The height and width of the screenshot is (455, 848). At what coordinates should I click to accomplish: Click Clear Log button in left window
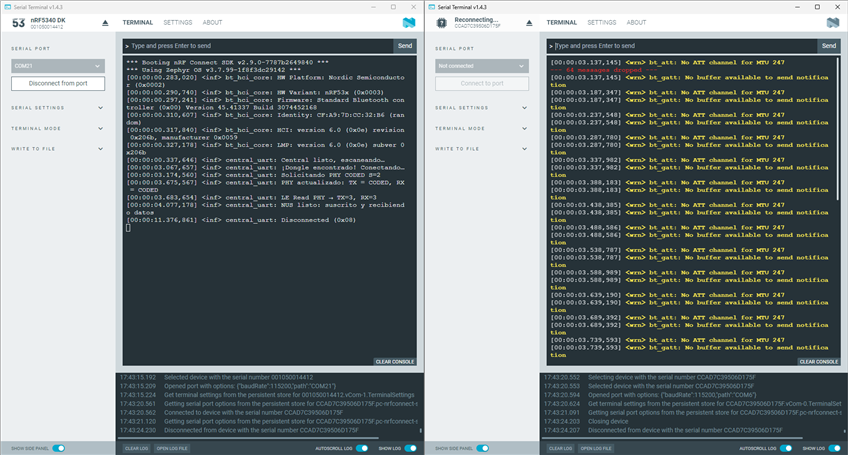click(136, 449)
